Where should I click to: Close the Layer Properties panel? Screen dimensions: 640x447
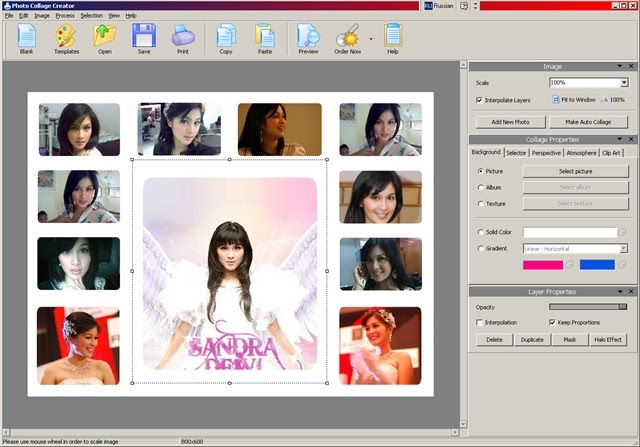(x=631, y=291)
